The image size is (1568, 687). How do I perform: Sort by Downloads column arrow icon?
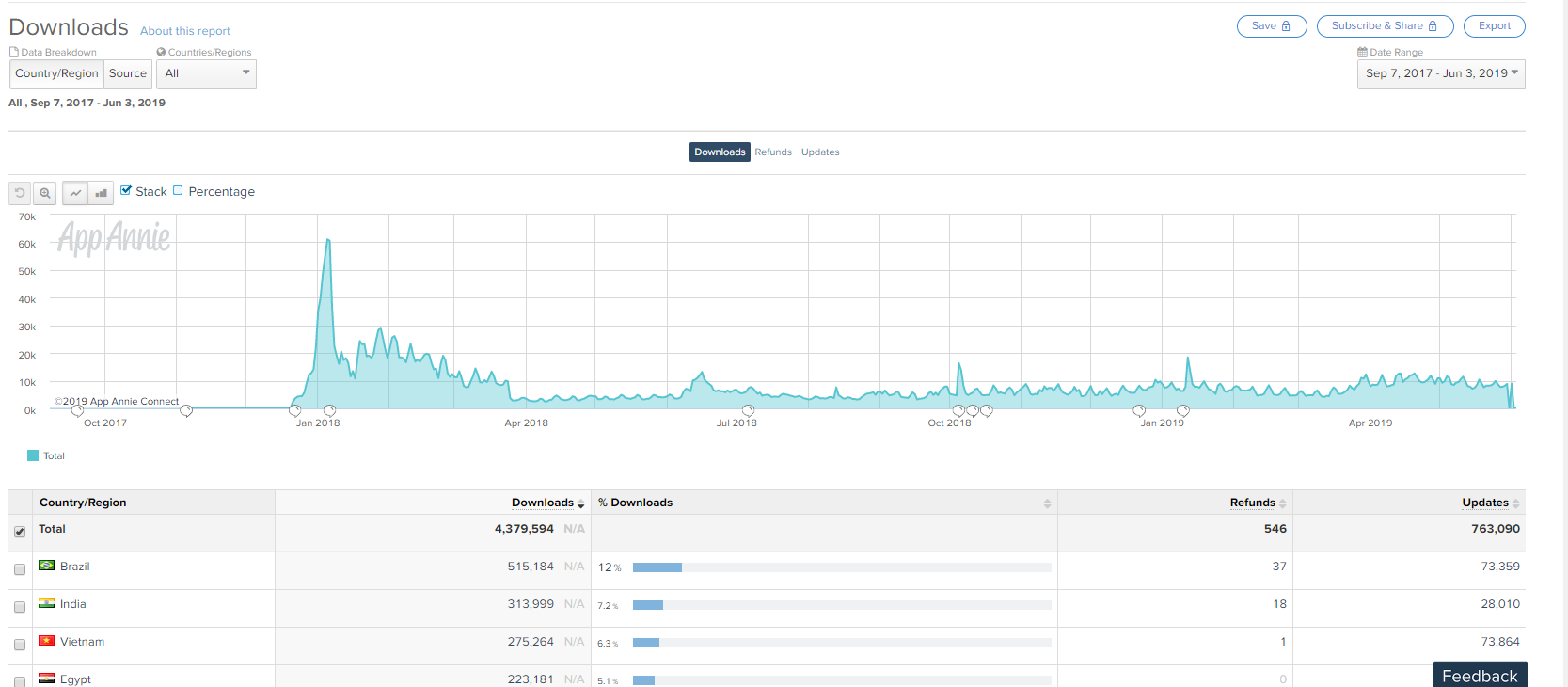580,504
